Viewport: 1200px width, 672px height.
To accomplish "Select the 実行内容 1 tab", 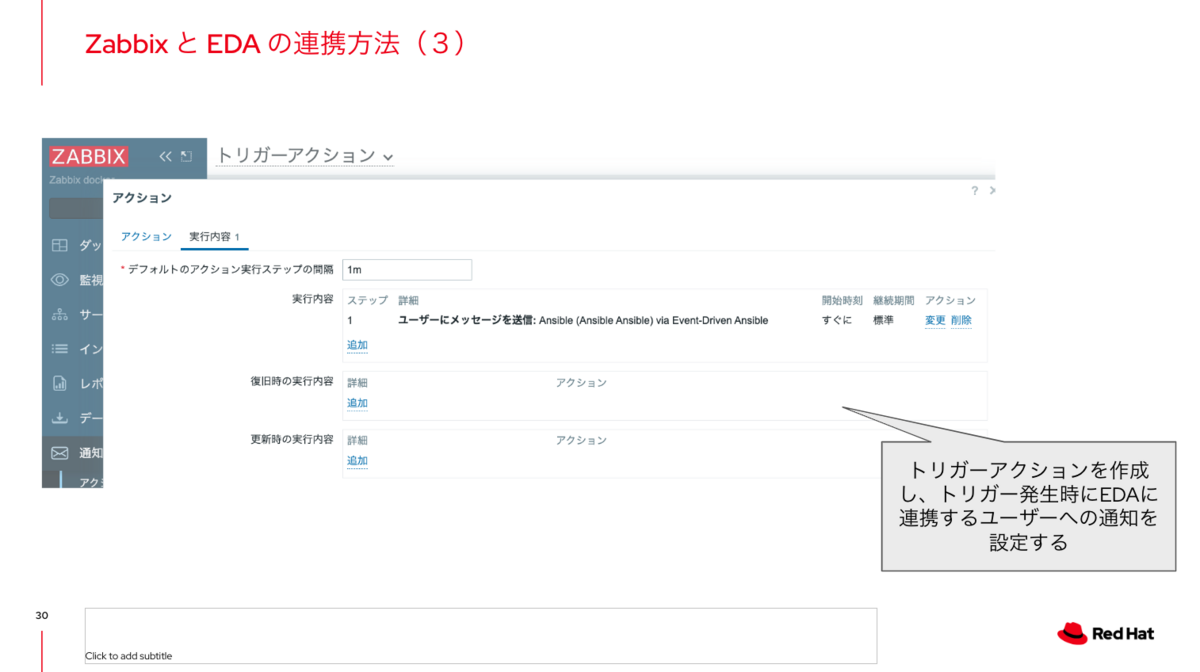I will click(x=214, y=237).
